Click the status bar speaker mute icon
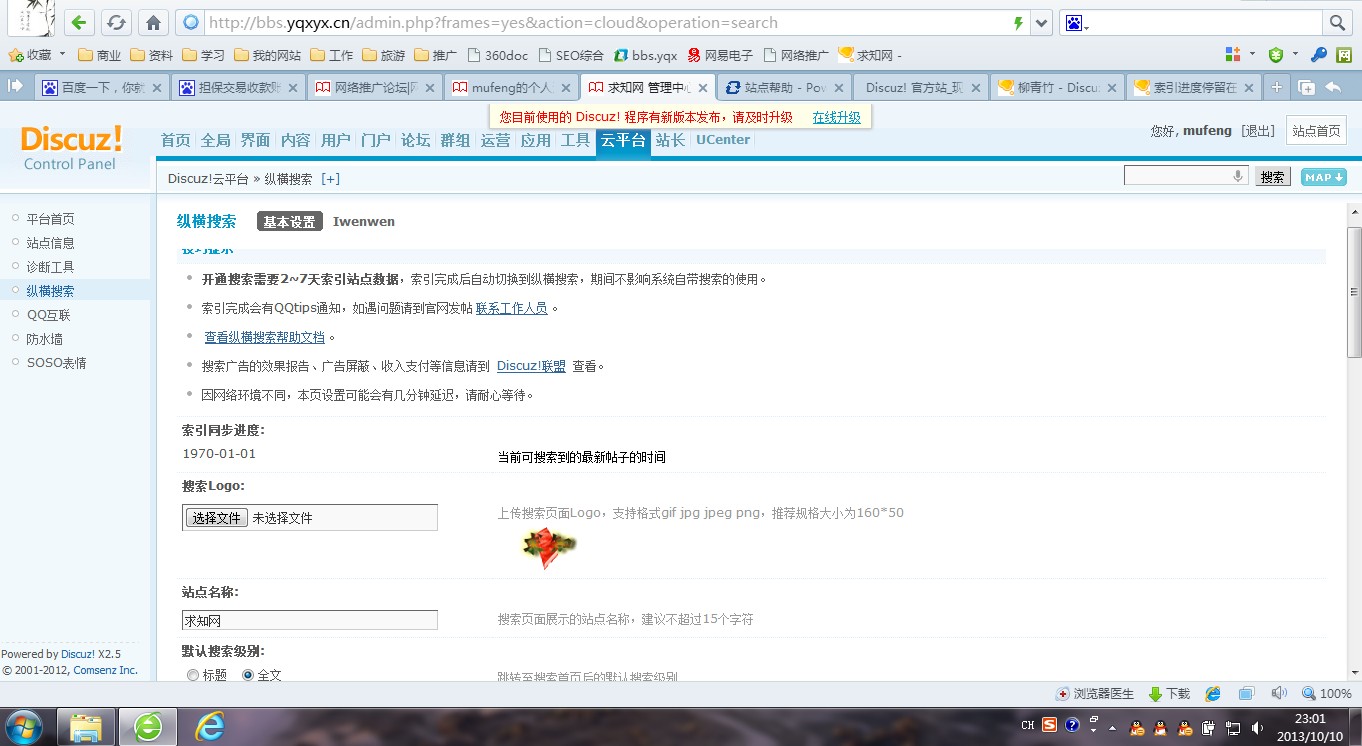1362x746 pixels. pyautogui.click(x=1279, y=693)
